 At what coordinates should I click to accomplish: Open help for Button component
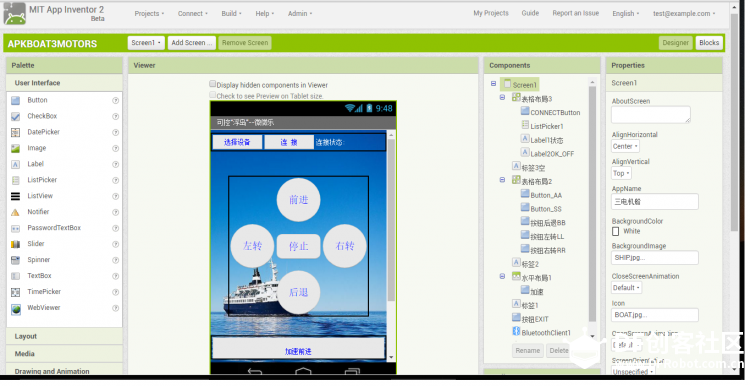[x=115, y=100]
